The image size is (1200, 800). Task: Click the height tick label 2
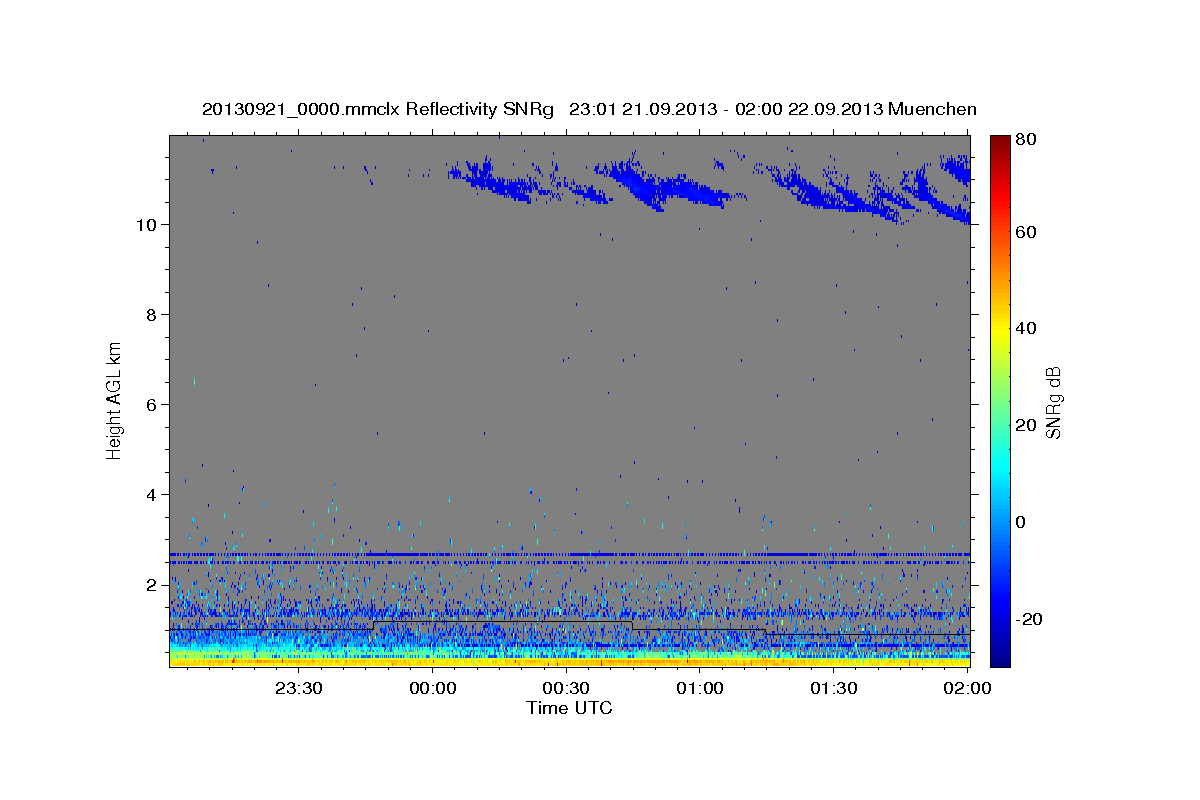151,585
